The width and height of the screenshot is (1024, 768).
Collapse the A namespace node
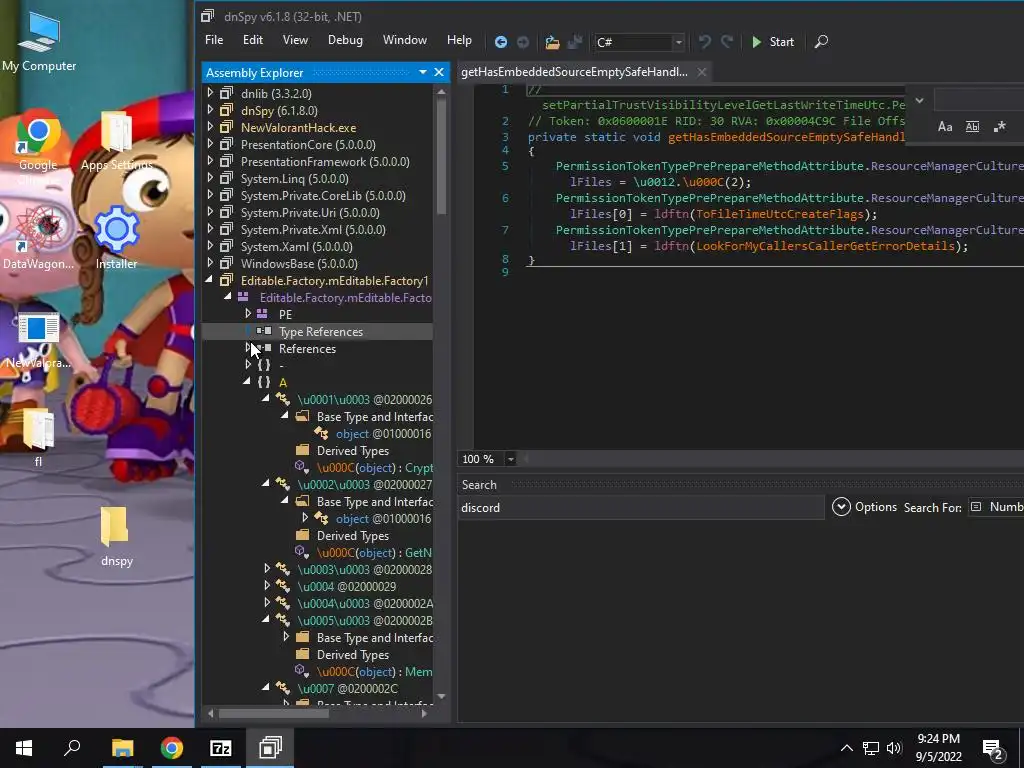pos(247,382)
